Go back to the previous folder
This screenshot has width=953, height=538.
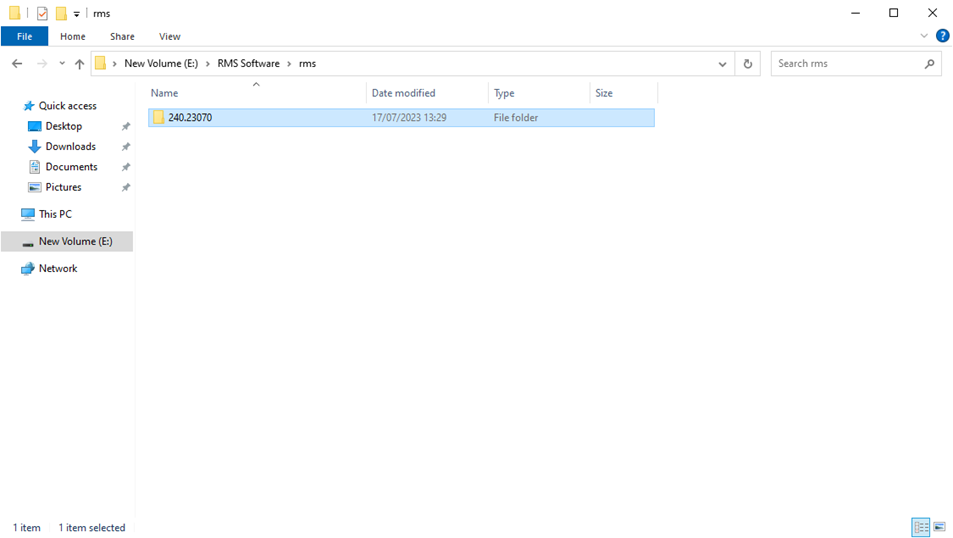(x=17, y=63)
